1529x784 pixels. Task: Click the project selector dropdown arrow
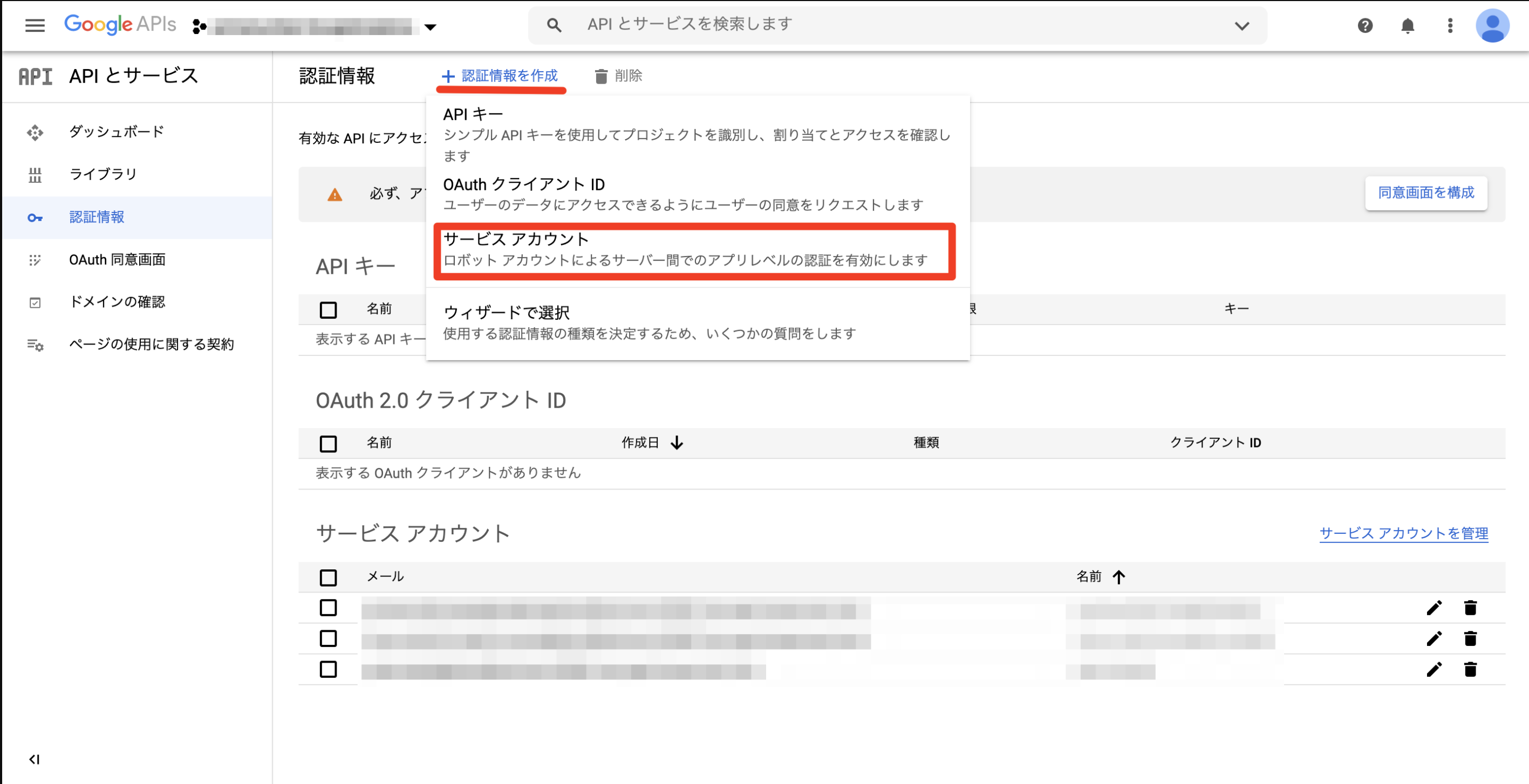click(429, 25)
